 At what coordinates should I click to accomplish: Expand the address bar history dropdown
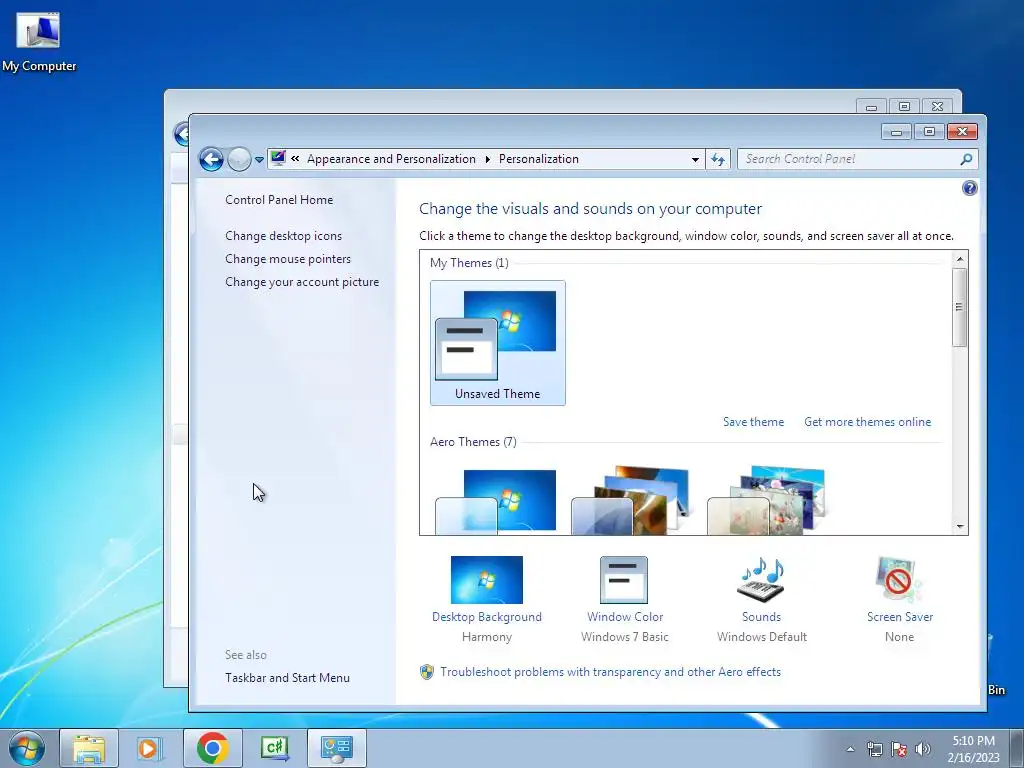coord(695,159)
